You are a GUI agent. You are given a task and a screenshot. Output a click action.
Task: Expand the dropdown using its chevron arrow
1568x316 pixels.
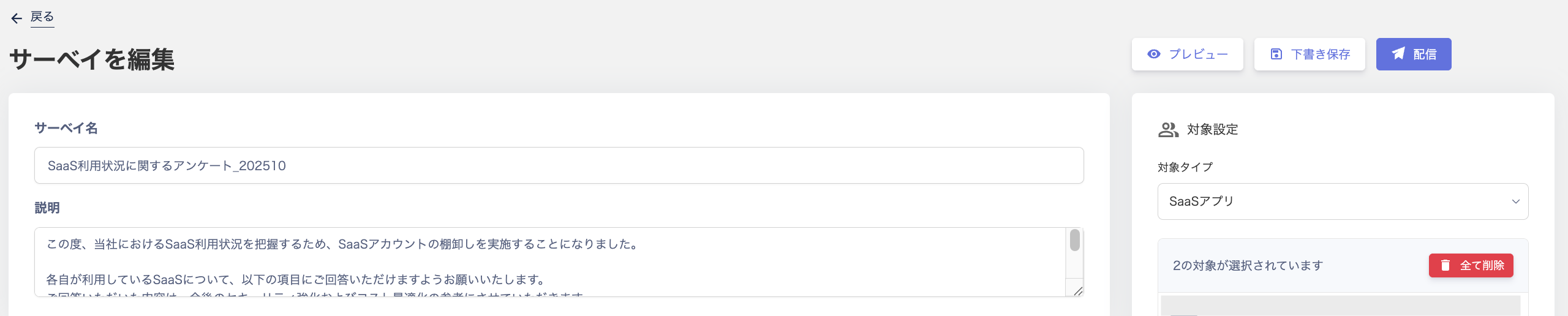[x=1516, y=201]
